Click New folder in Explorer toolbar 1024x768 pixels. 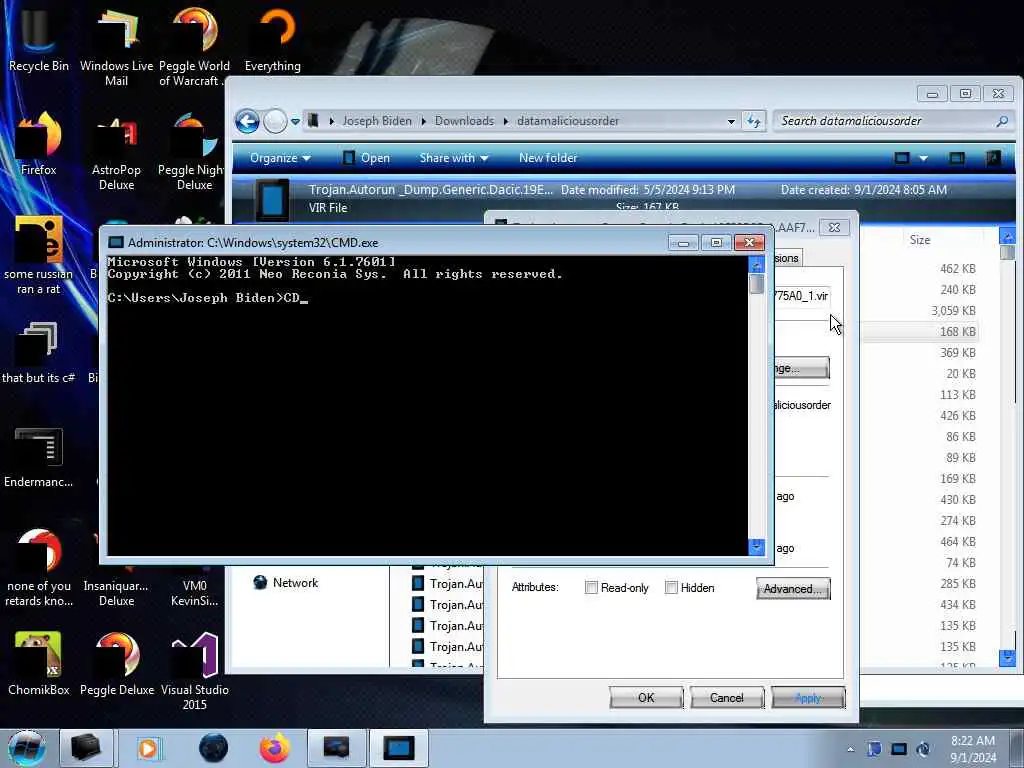pyautogui.click(x=548, y=158)
